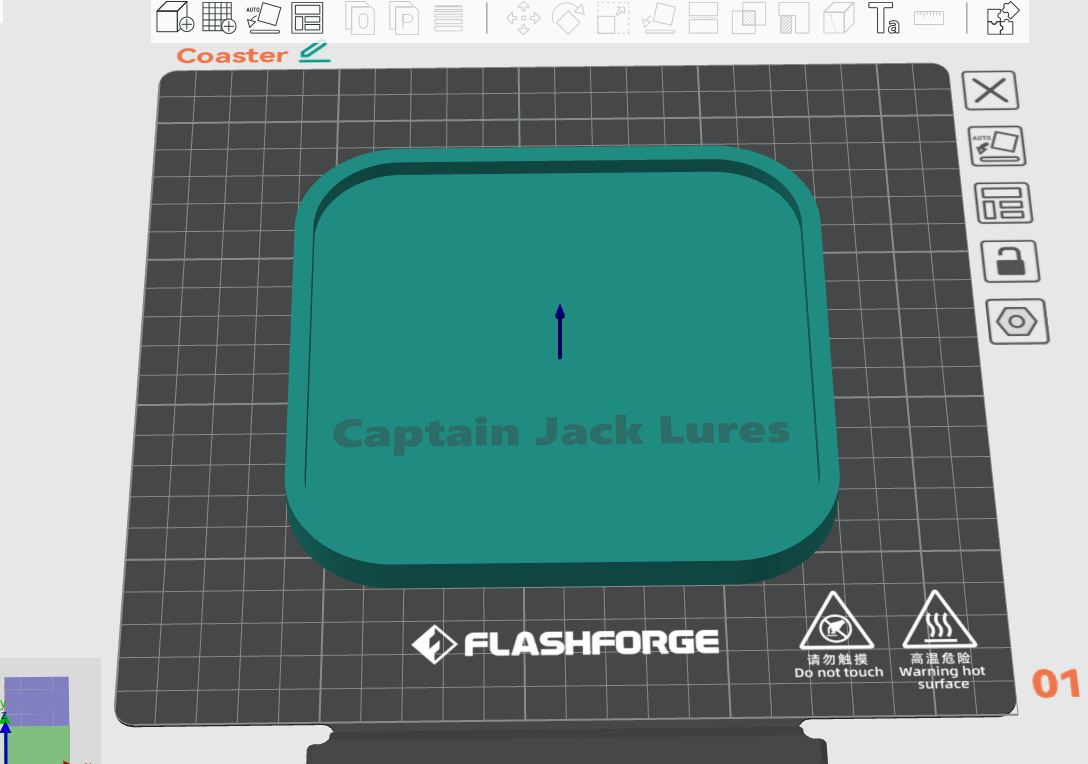Auto orient objects on plate 01
Screen dimensions: 1088x764
pos(996,146)
